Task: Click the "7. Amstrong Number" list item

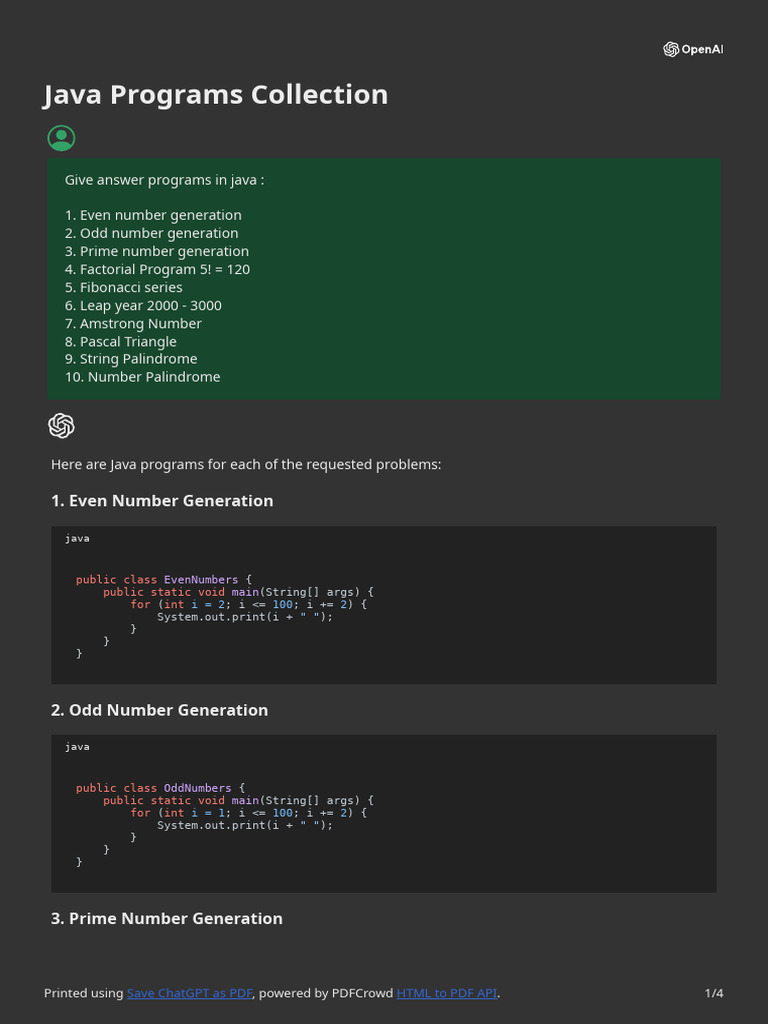Action: coord(133,323)
